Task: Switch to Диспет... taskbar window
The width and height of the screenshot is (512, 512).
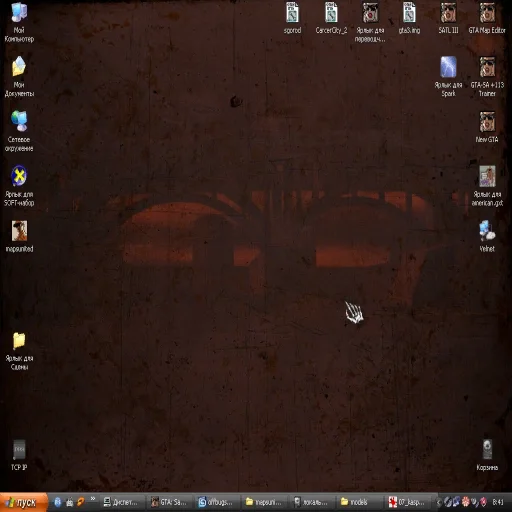Action: pos(123,502)
